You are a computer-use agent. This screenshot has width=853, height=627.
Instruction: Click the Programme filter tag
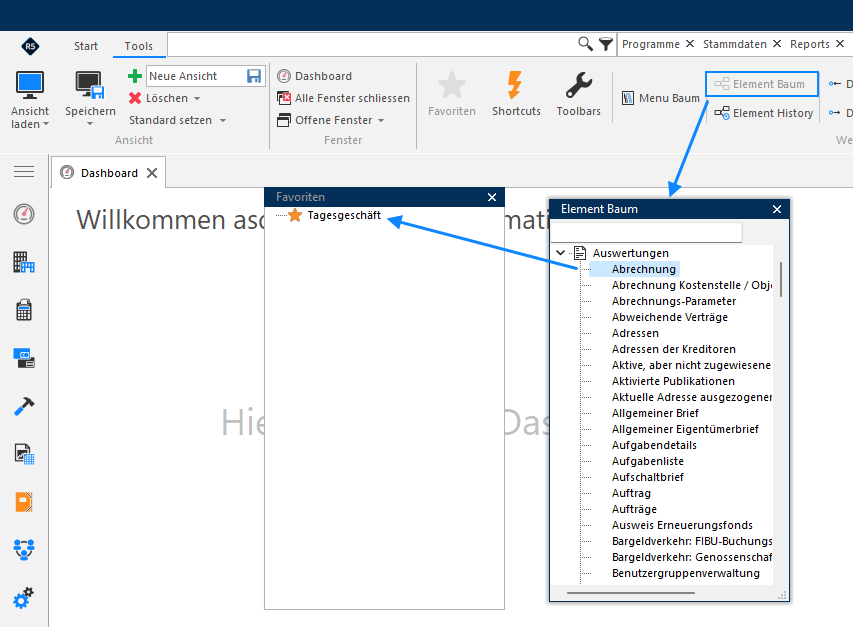click(x=651, y=44)
